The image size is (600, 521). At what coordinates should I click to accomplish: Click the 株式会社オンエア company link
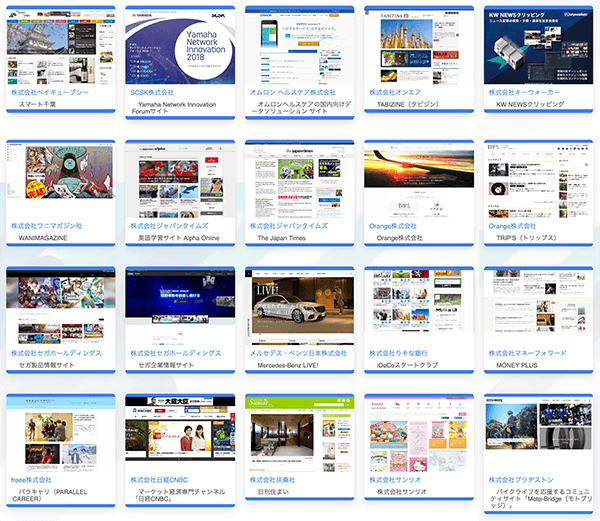click(395, 92)
